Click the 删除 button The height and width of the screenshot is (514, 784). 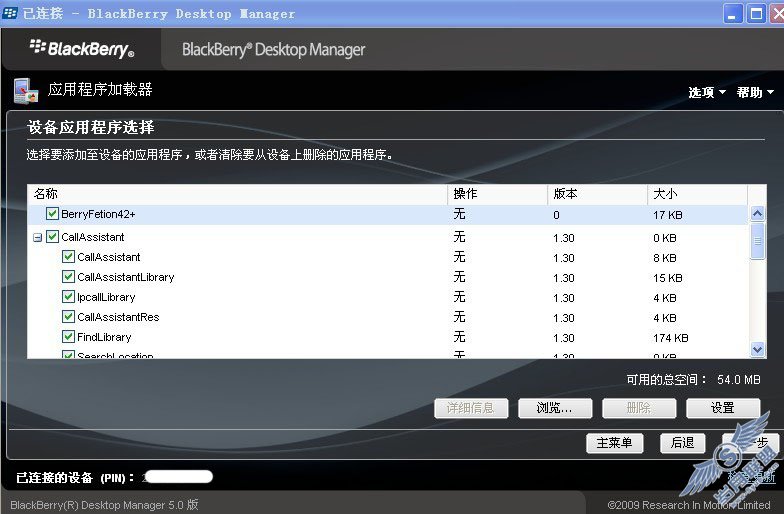pos(639,408)
